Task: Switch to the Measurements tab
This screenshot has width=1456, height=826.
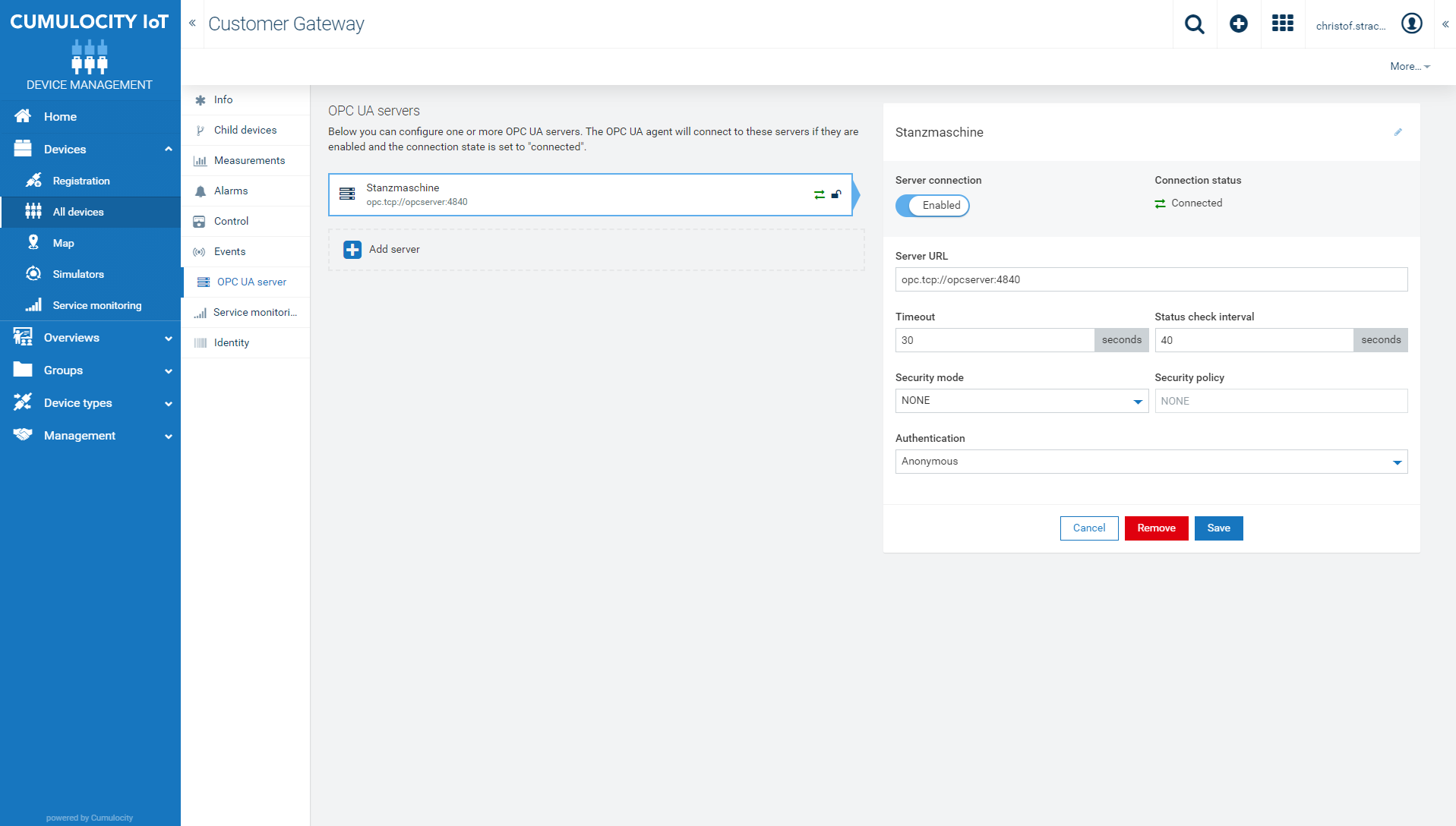Action: point(246,160)
